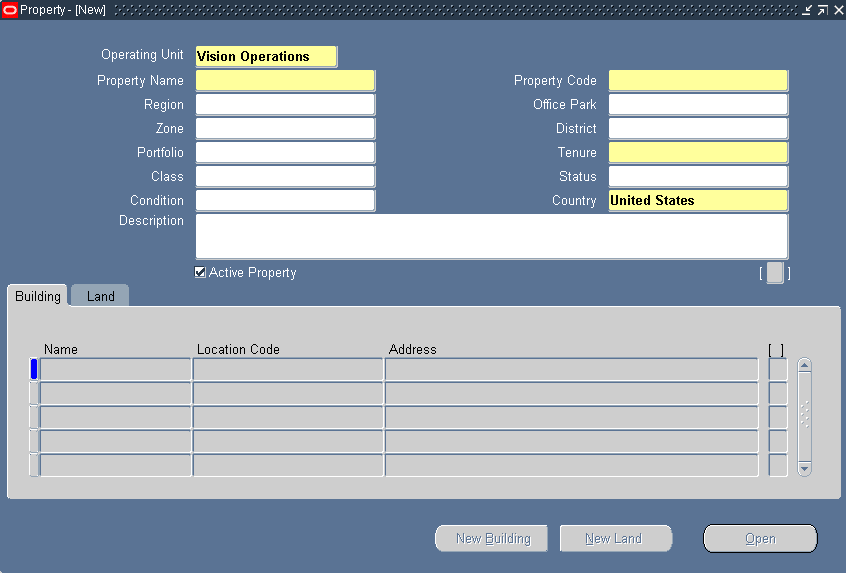The image size is (846, 573).
Task: Click the Oracle logo icon in title bar
Action: pyautogui.click(x=10, y=10)
